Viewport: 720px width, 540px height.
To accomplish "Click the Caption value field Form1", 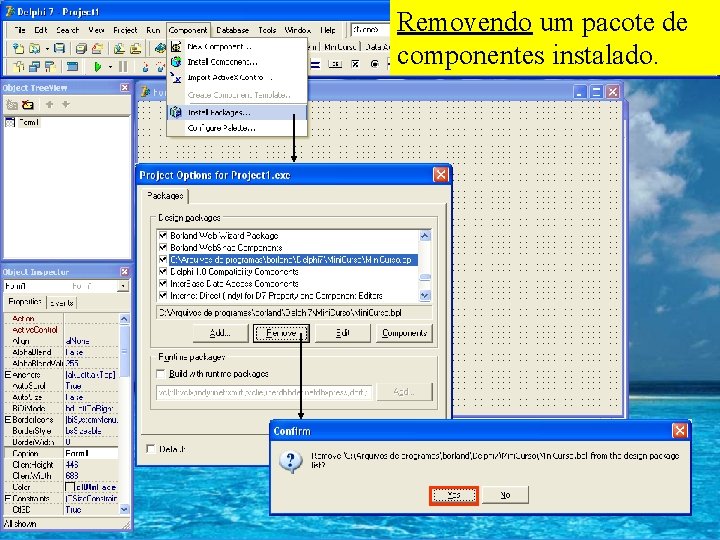I will [91, 453].
